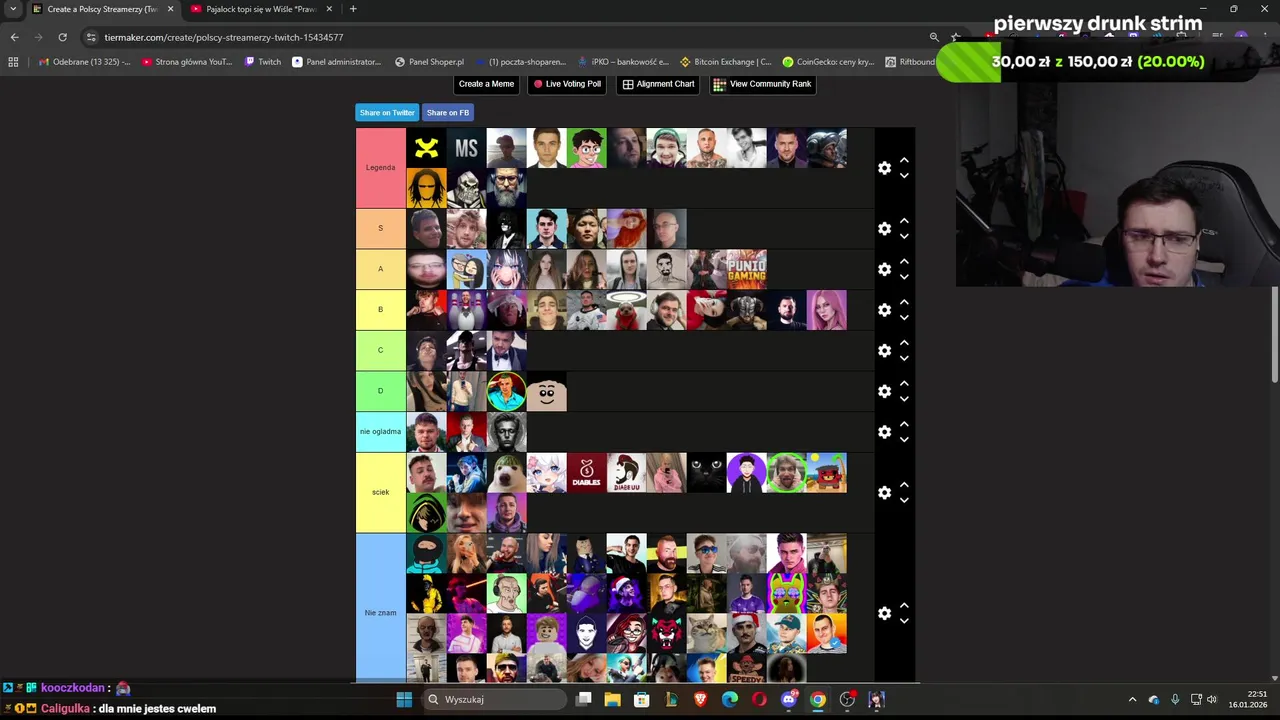The image size is (1280, 720).
Task: Move B tier row up
Action: pos(904,302)
